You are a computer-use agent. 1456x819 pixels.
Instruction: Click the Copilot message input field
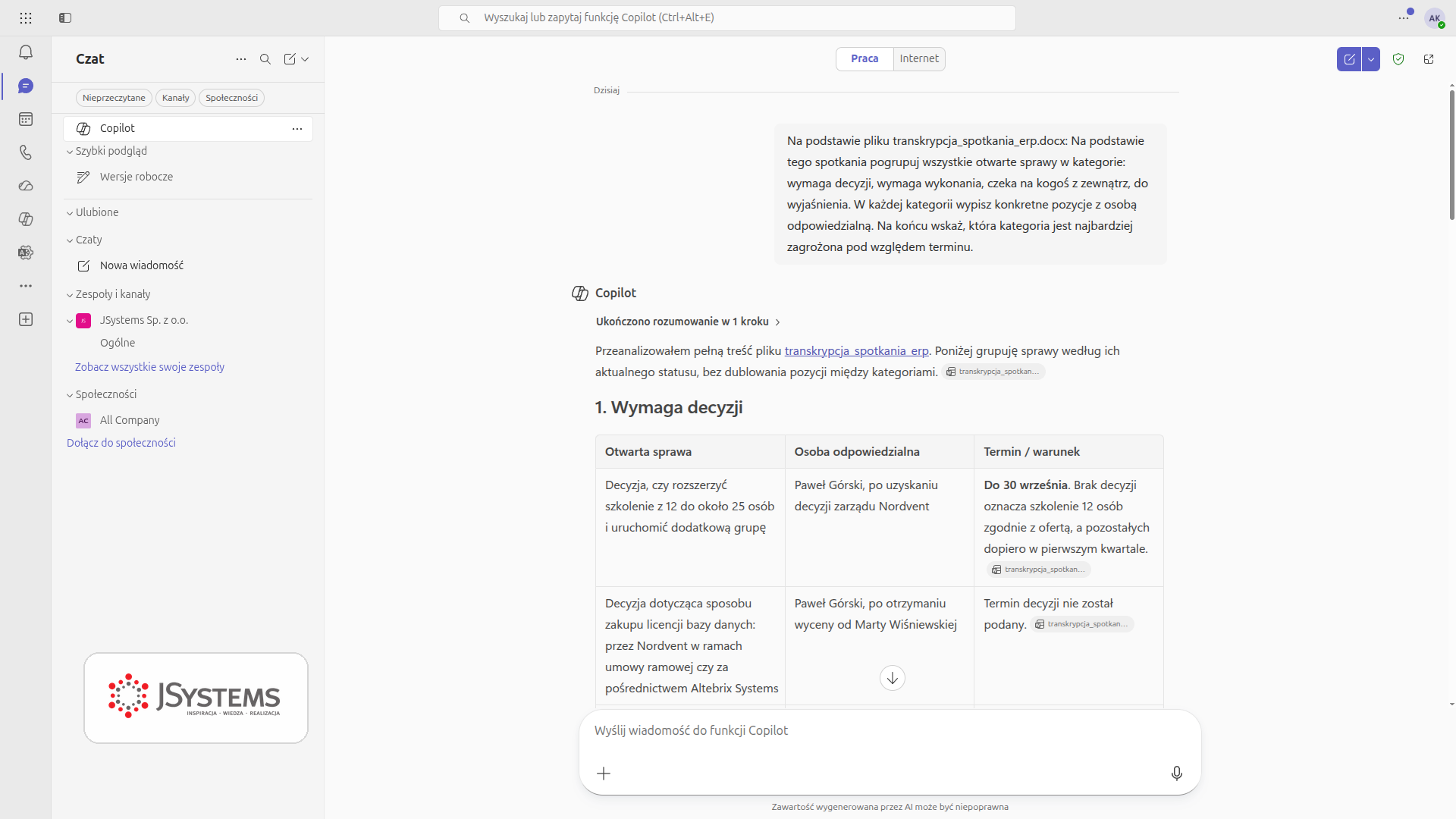click(x=890, y=730)
